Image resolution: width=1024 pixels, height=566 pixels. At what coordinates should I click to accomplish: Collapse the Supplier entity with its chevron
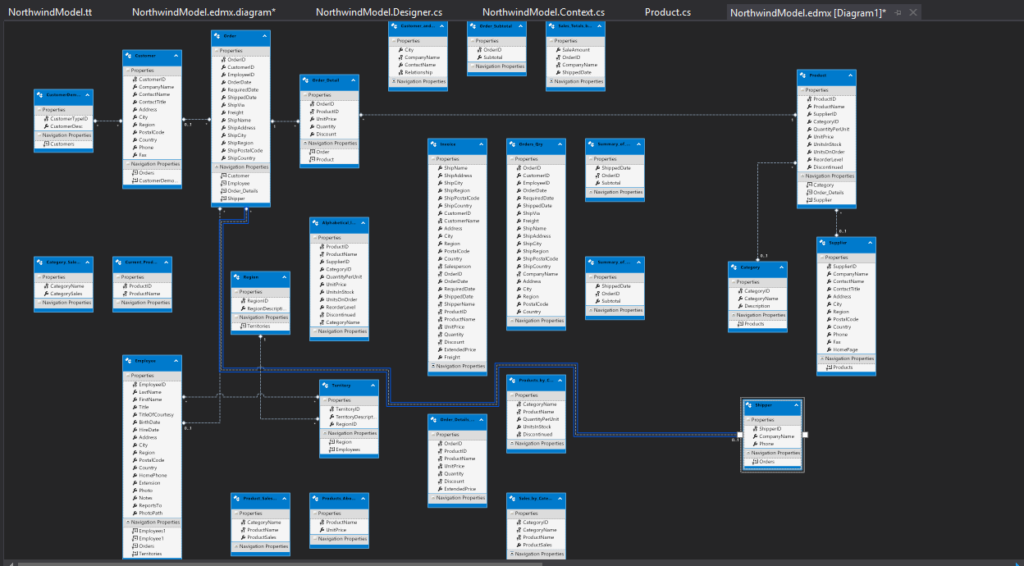click(x=870, y=243)
